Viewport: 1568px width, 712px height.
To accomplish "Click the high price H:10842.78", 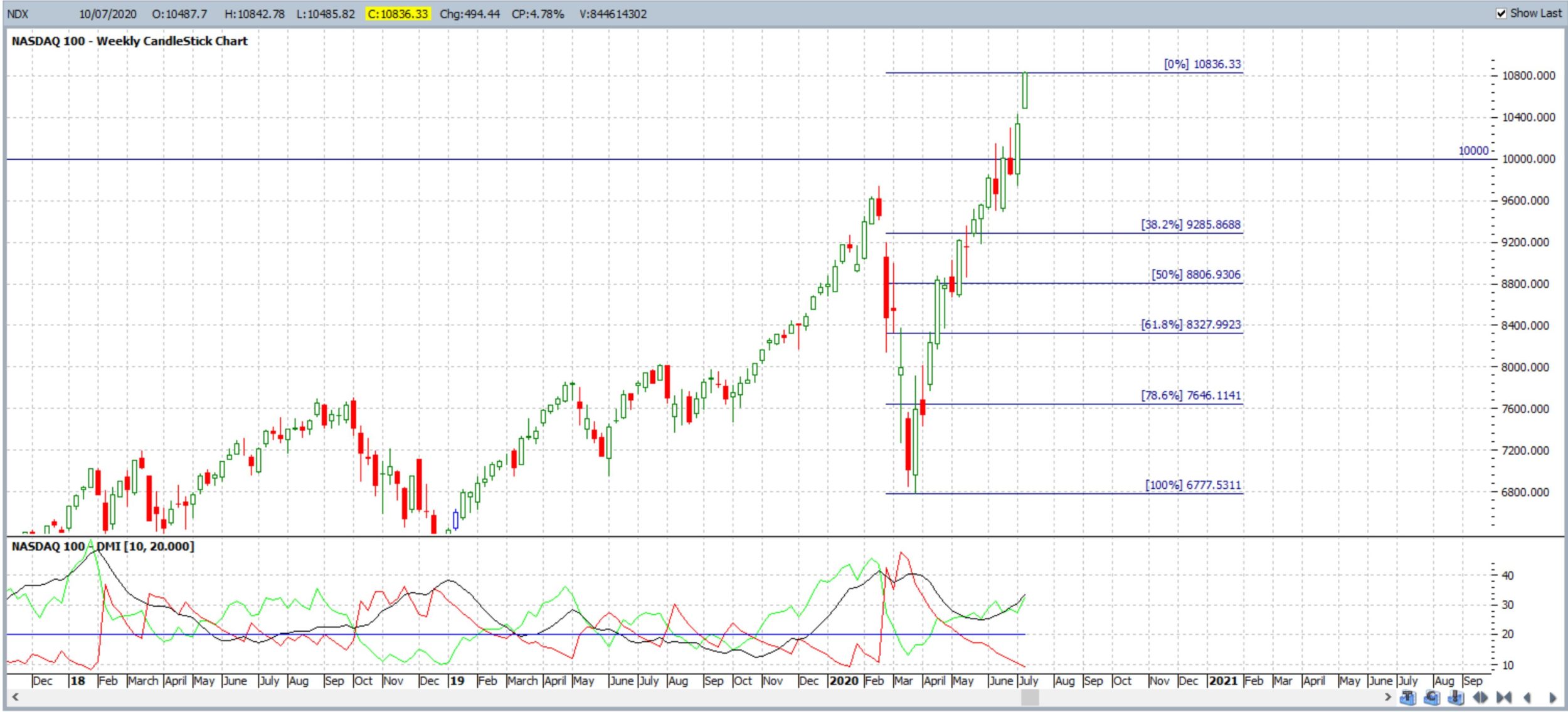I will click(x=255, y=14).
